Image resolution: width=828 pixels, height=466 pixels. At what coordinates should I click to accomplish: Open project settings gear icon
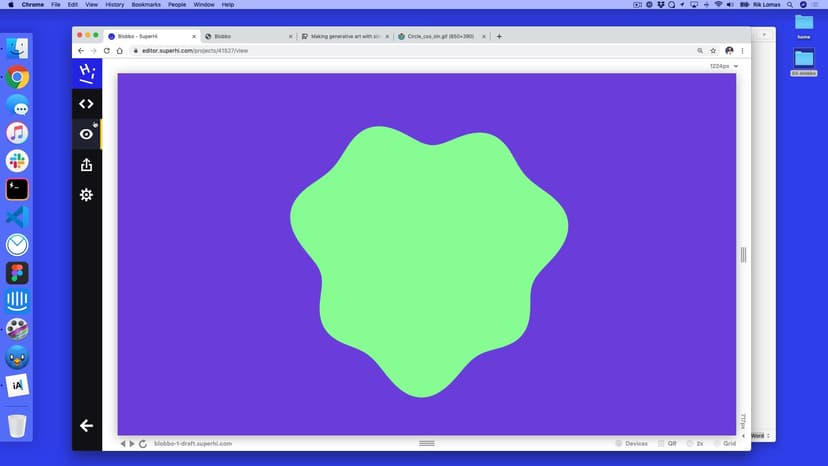pyautogui.click(x=86, y=195)
